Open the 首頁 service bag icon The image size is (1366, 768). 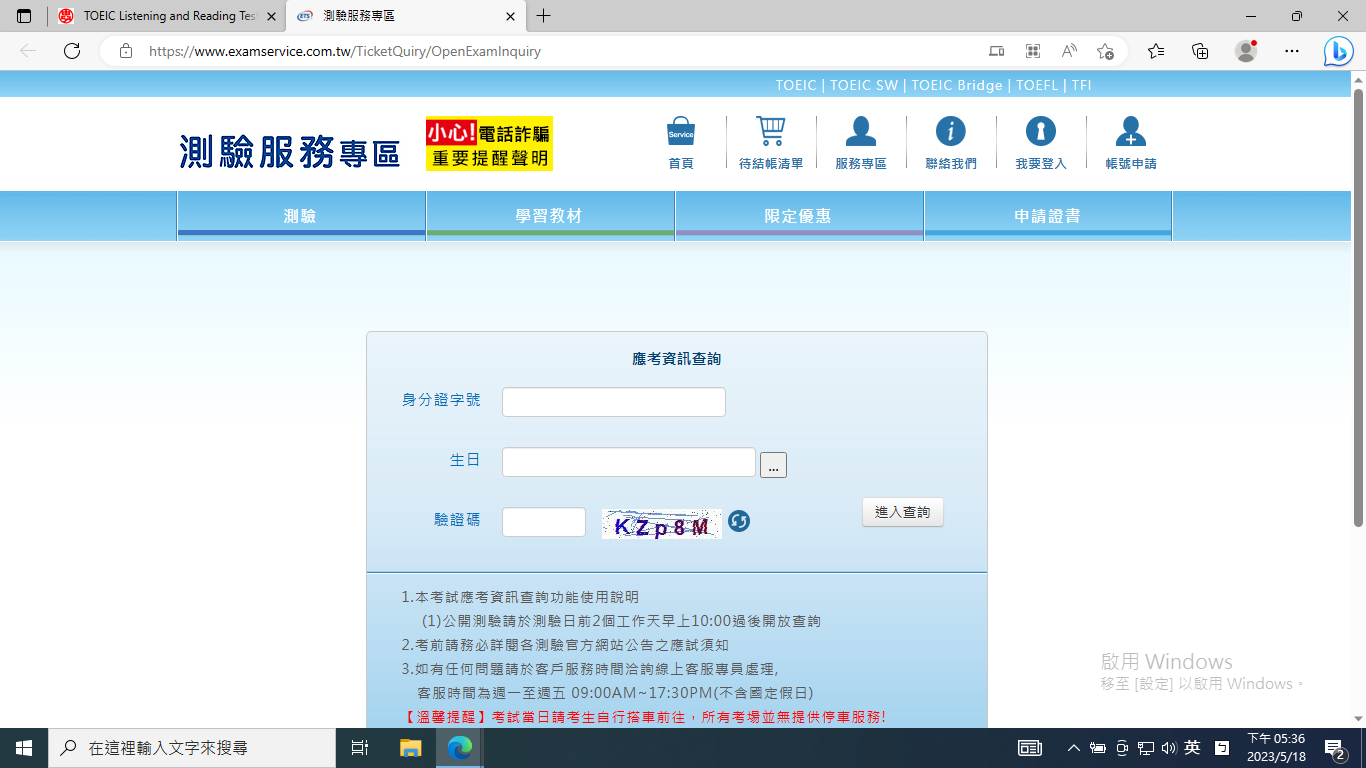[681, 132]
